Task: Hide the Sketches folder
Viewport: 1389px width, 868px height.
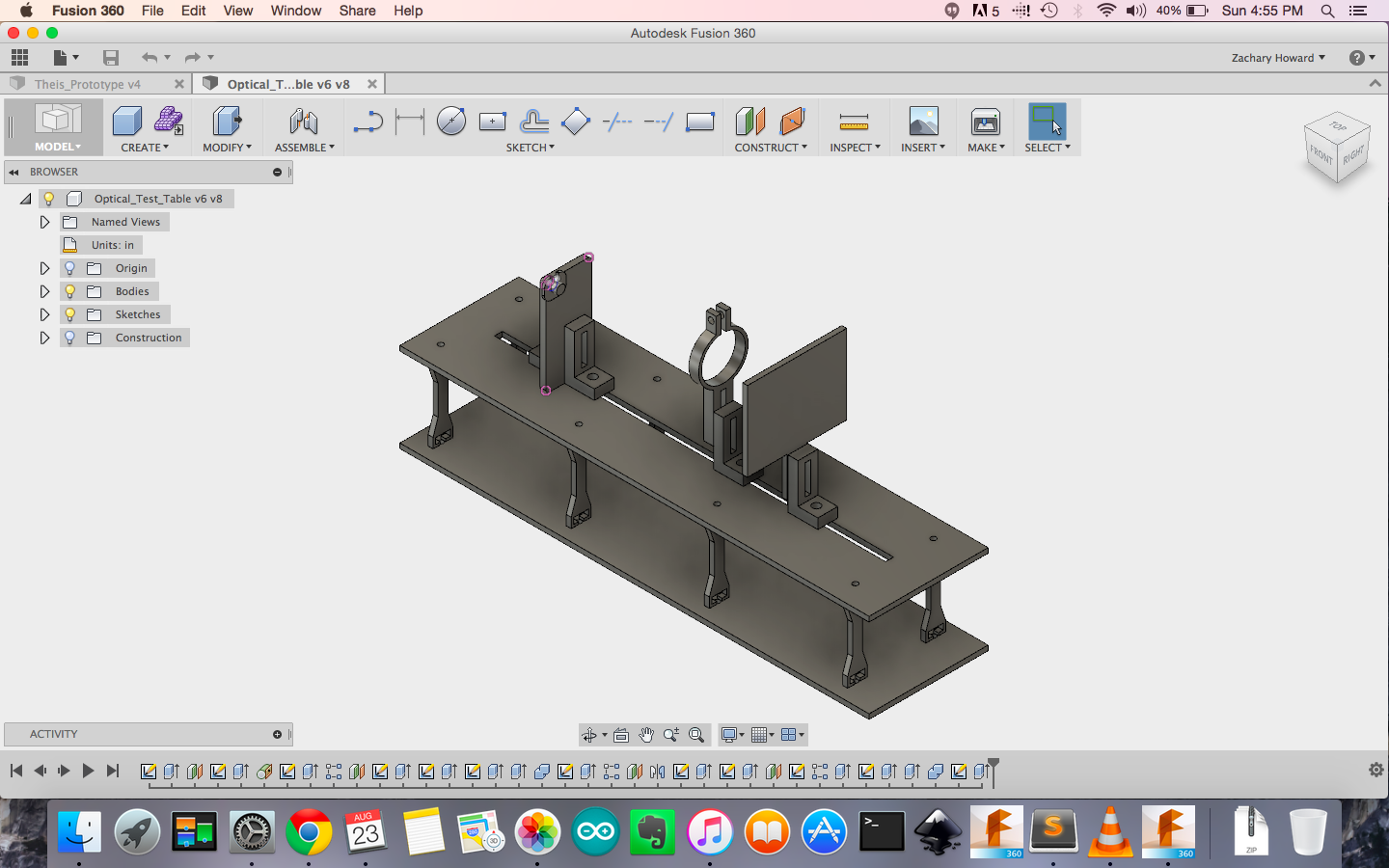Action: (x=68, y=313)
